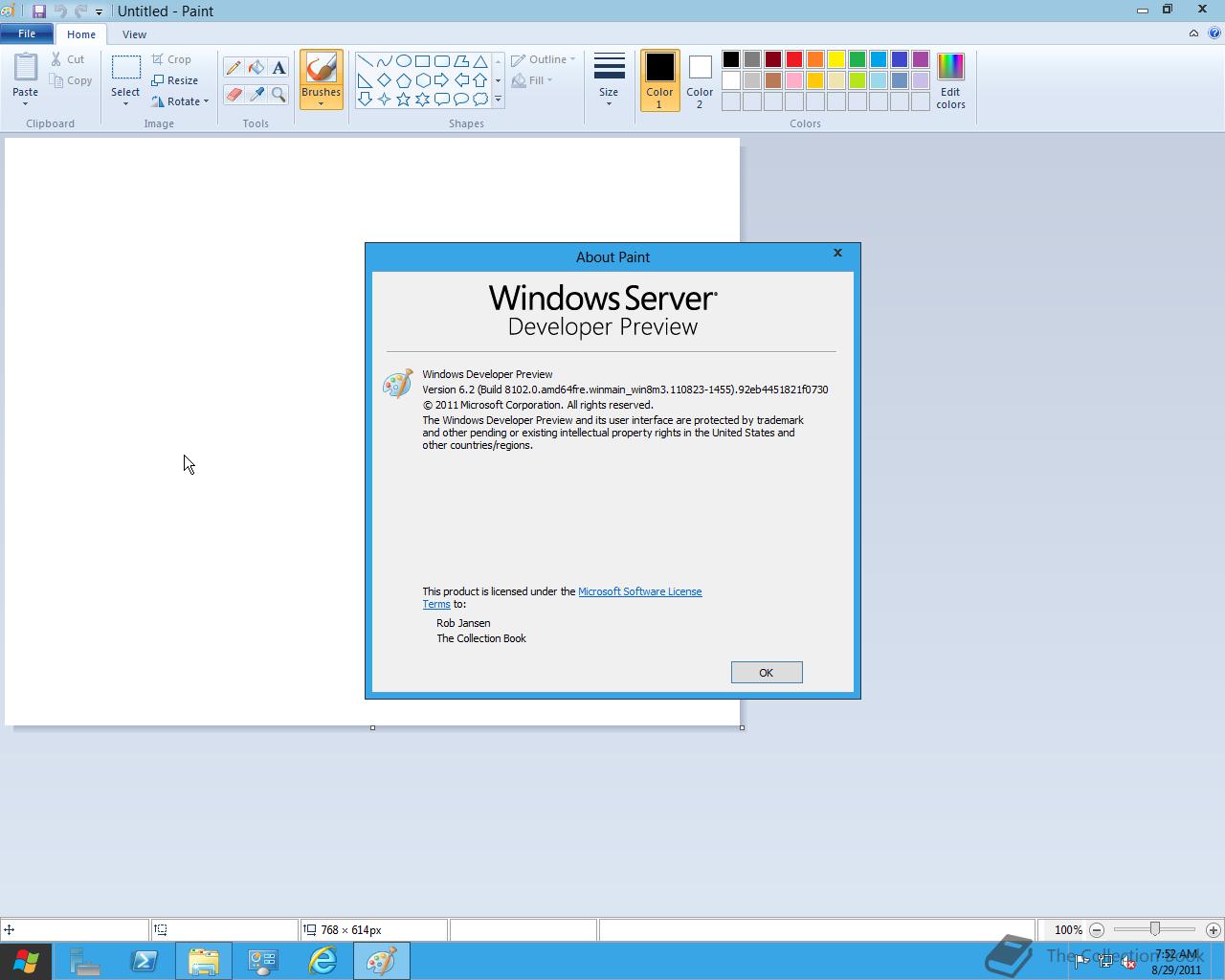Select the Text tool
The height and width of the screenshot is (980, 1225).
point(278,67)
